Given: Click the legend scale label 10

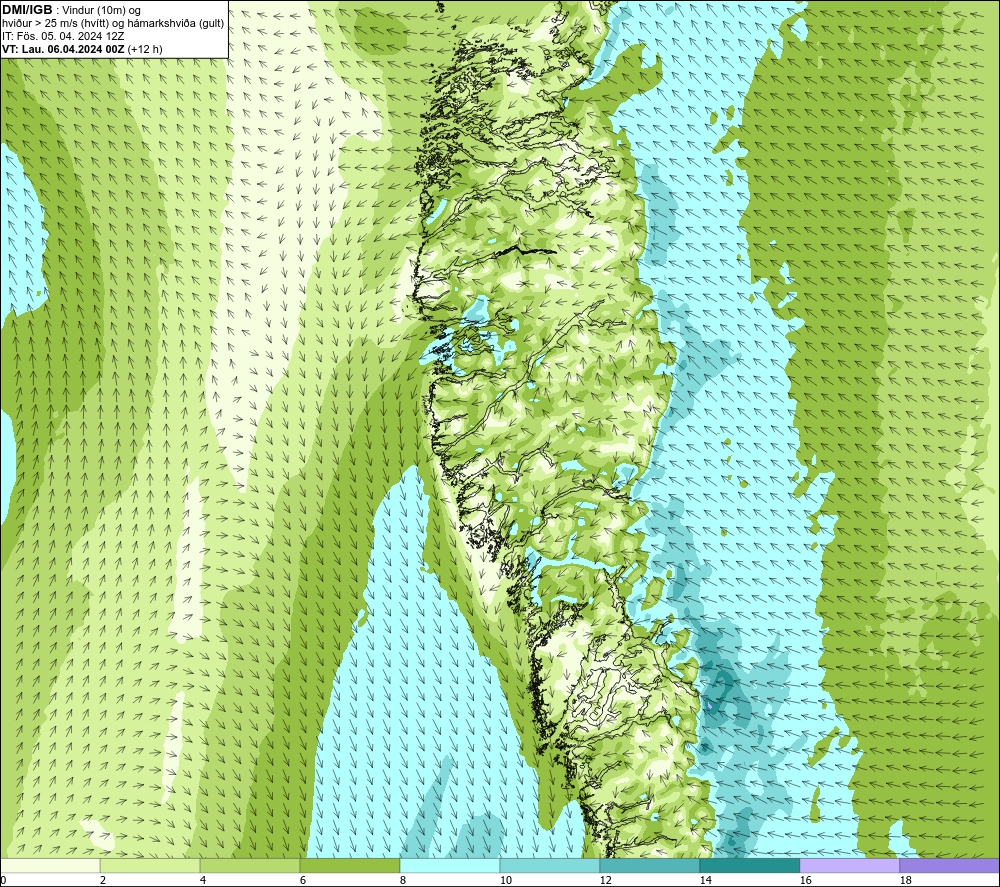Looking at the screenshot, I should coord(505,881).
